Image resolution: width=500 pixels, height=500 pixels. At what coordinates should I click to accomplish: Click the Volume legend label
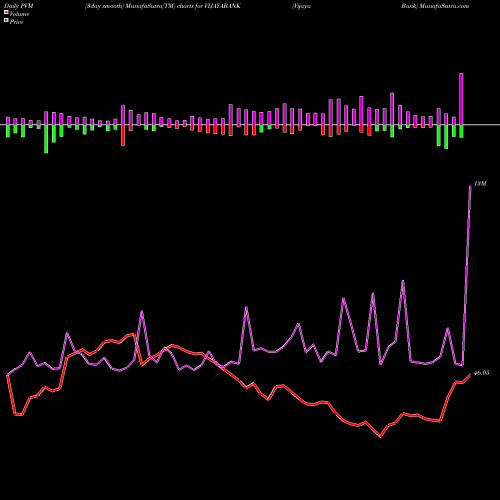pos(19,14)
